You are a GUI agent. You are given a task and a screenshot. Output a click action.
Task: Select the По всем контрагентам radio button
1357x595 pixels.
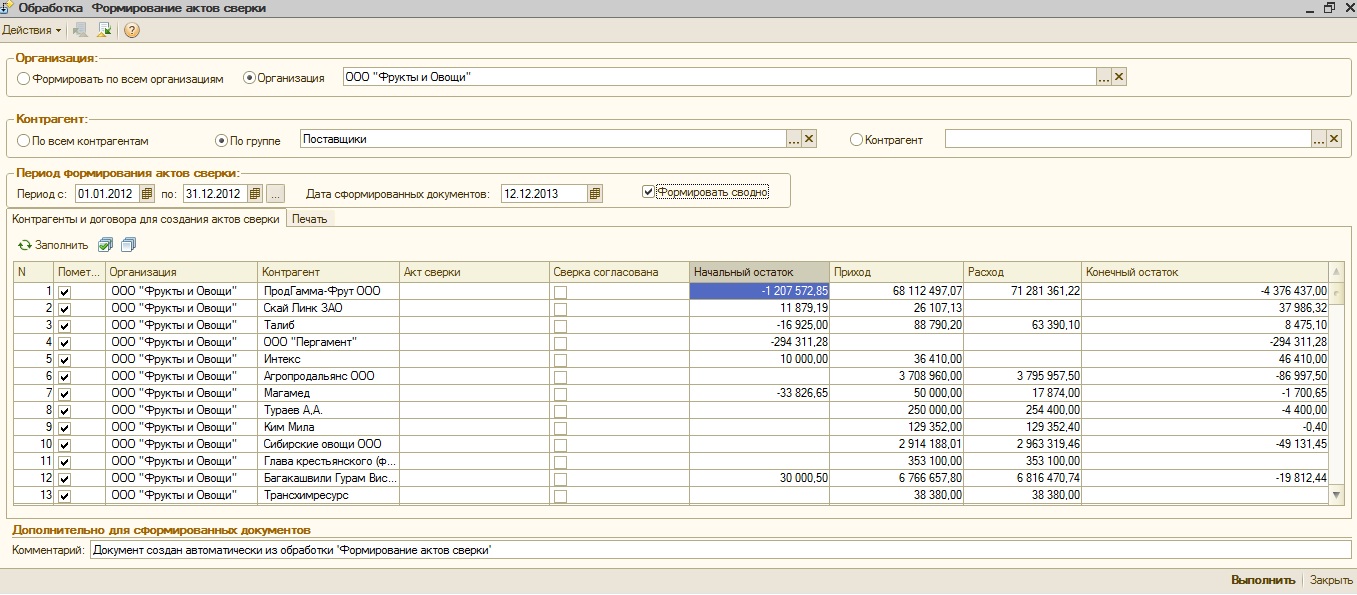(24, 141)
